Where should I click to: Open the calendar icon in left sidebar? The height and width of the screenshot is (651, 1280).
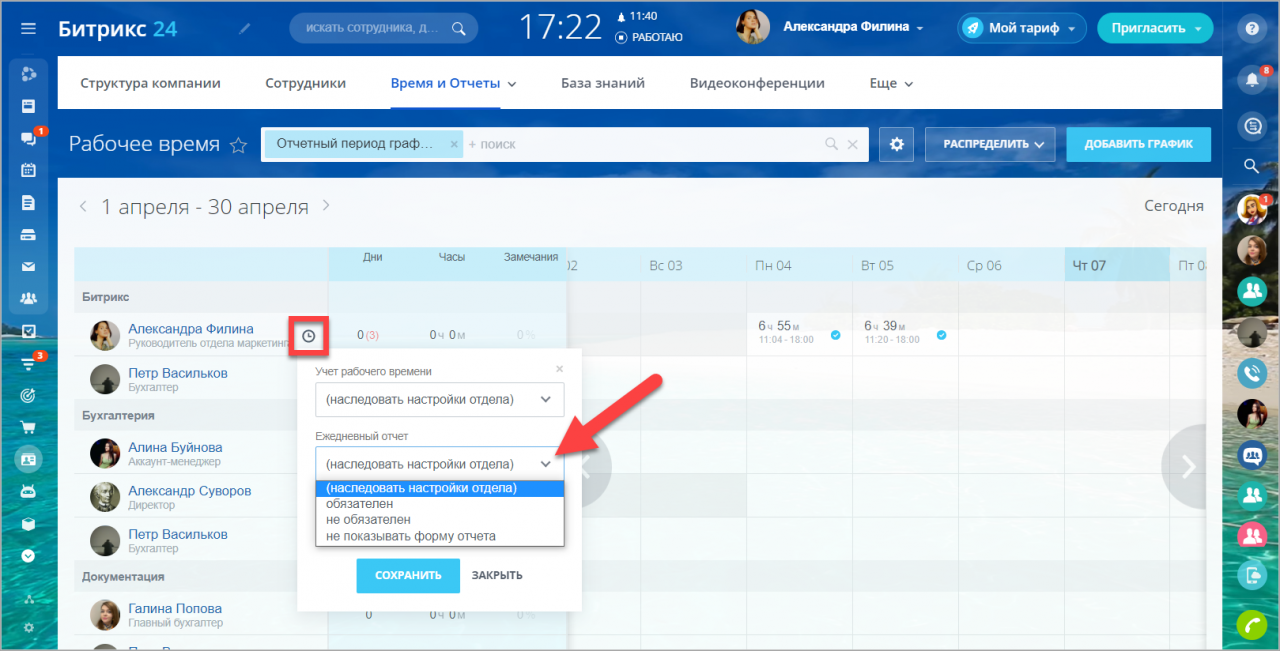tap(28, 170)
